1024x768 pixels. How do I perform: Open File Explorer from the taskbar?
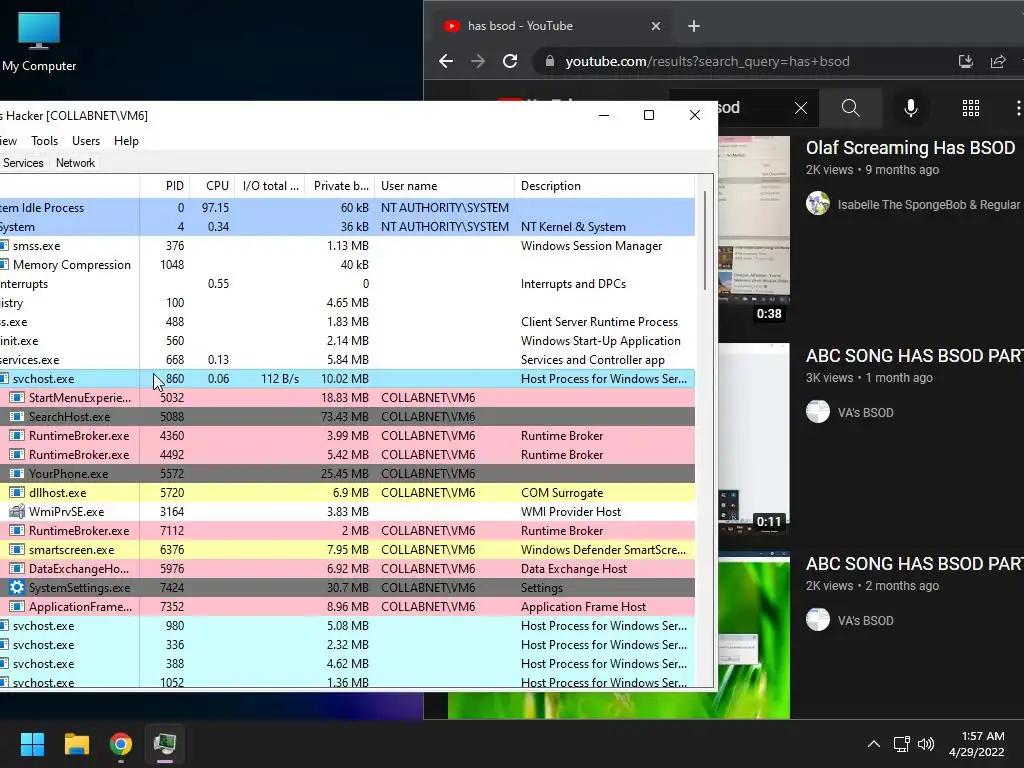click(x=76, y=744)
